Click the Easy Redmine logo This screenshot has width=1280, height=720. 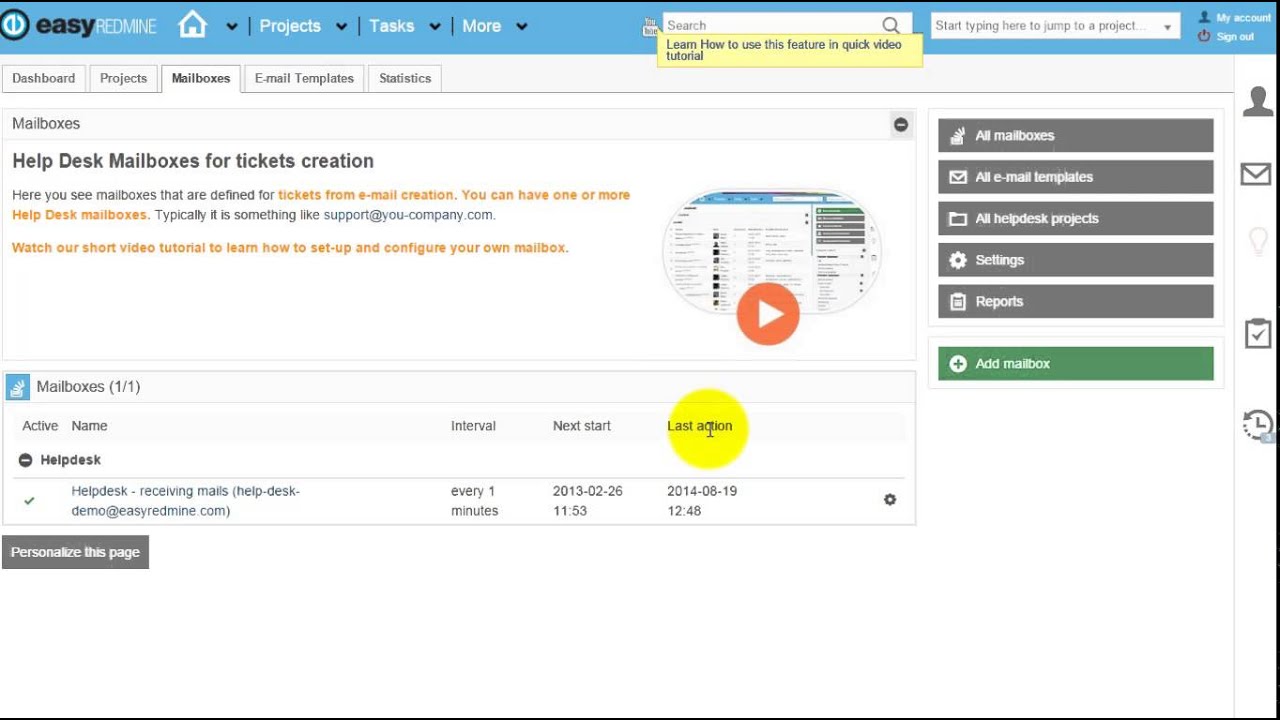point(79,25)
